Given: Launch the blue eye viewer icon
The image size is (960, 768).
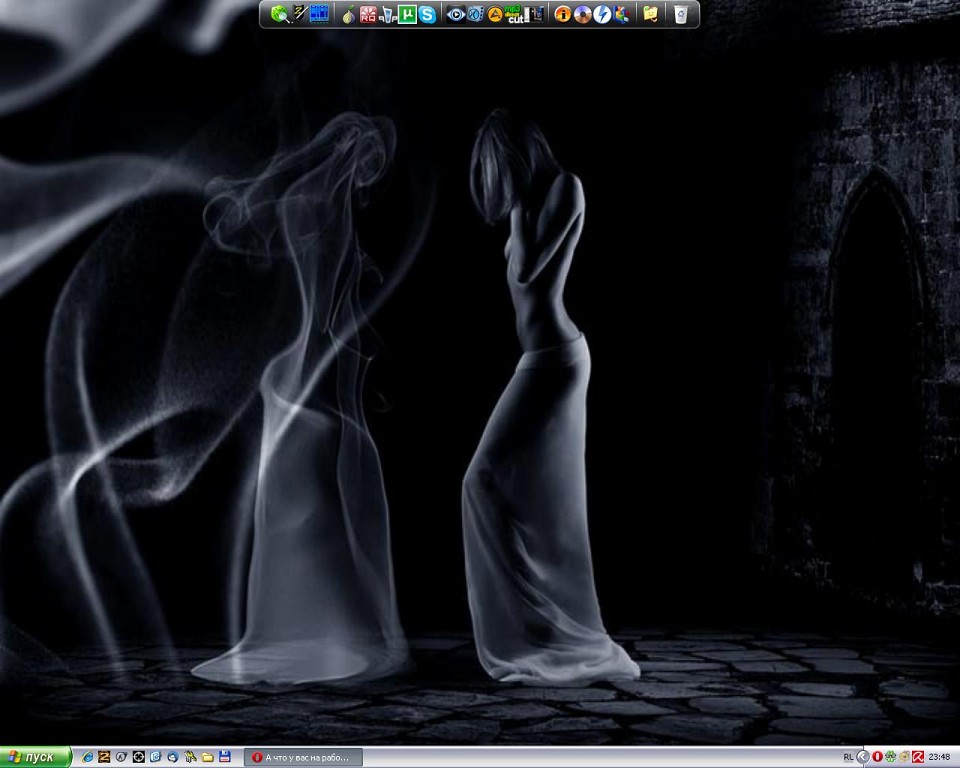Looking at the screenshot, I should [456, 14].
